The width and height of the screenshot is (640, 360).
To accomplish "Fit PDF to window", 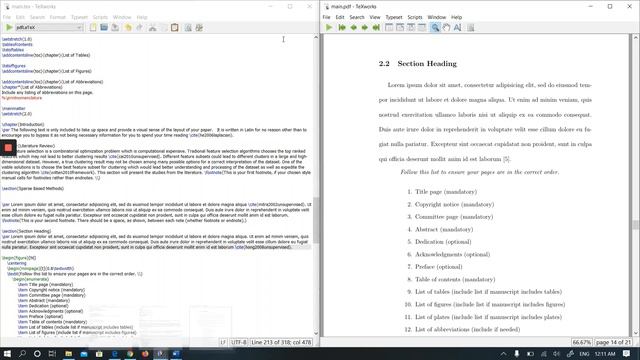I will pyautogui.click(x=422, y=27).
